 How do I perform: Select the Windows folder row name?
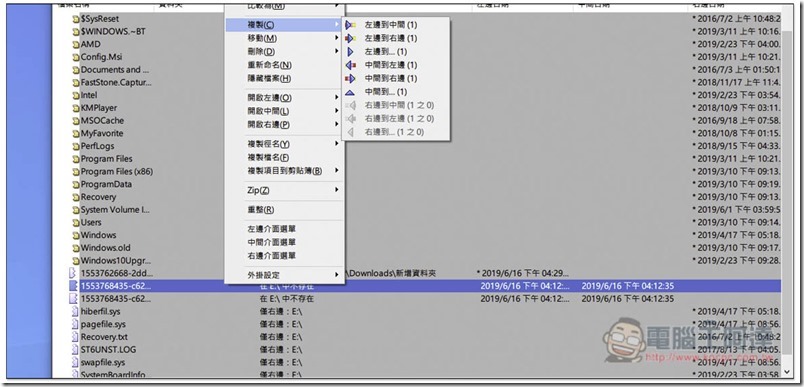pyautogui.click(x=98, y=235)
